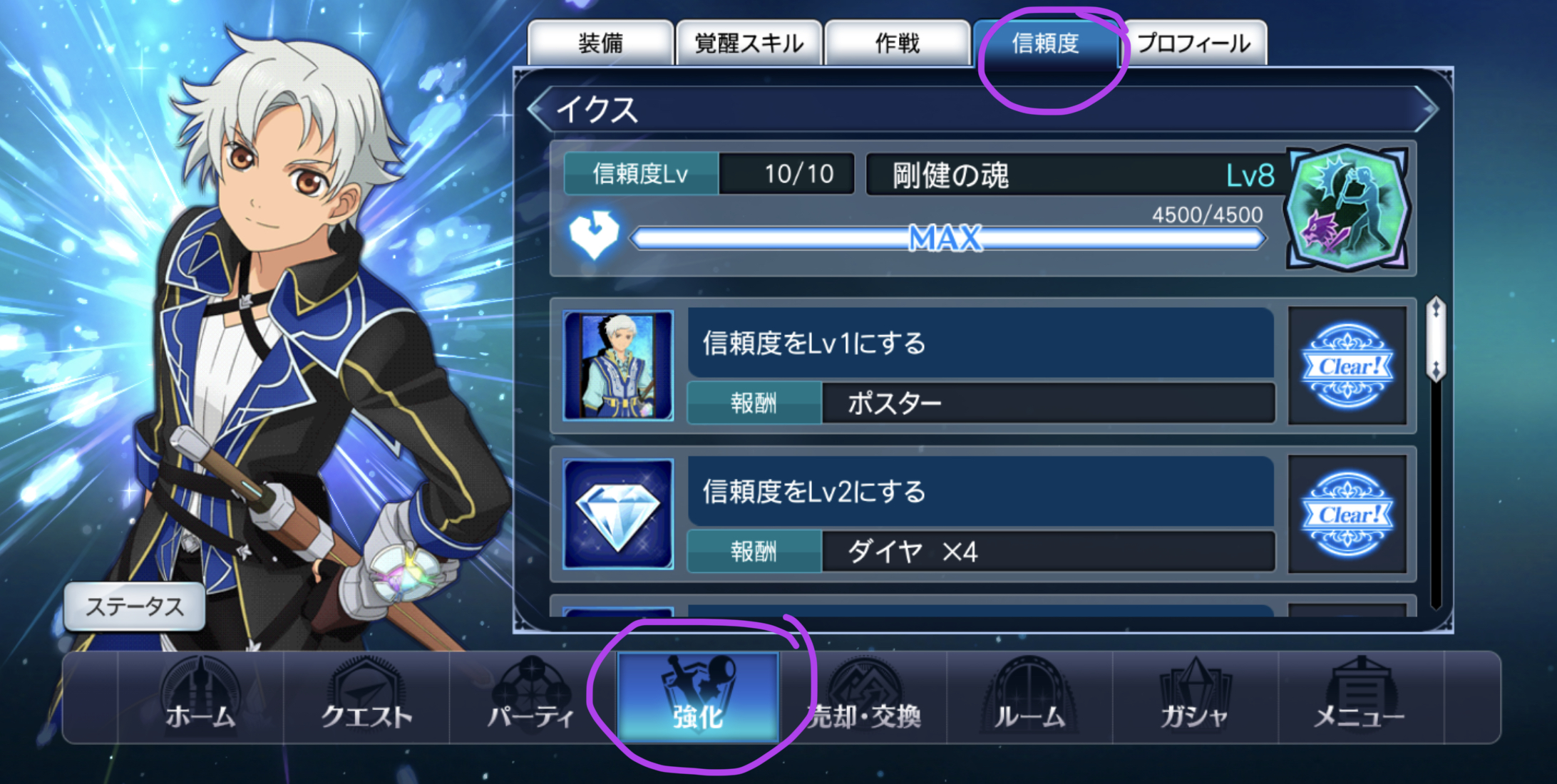Open the パーティ navigation icon
Viewport: 1557px width, 784px height.
tap(532, 697)
